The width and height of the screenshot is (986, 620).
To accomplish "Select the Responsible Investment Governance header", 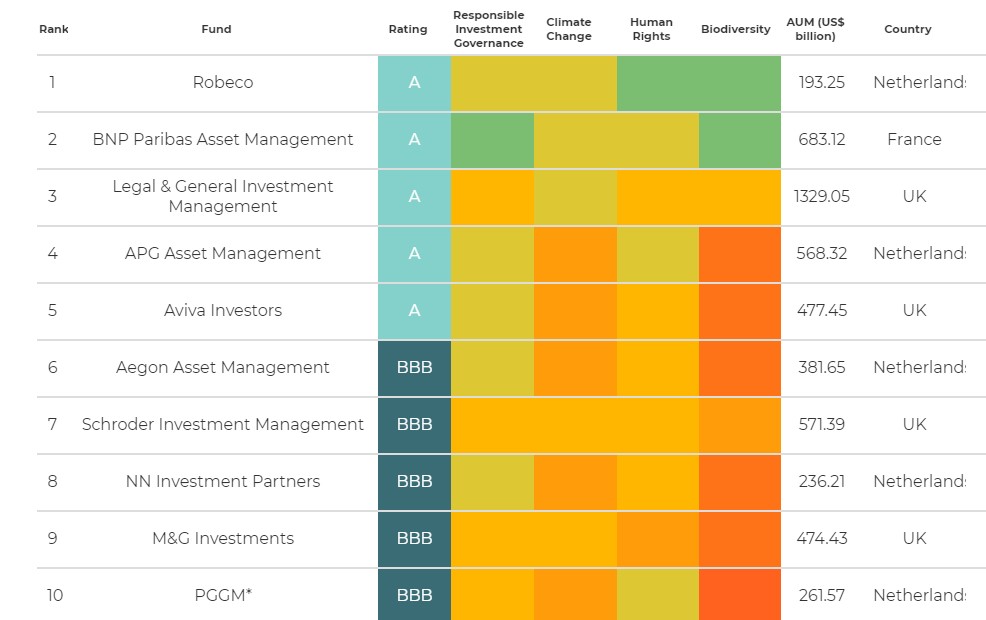I will coord(488,29).
